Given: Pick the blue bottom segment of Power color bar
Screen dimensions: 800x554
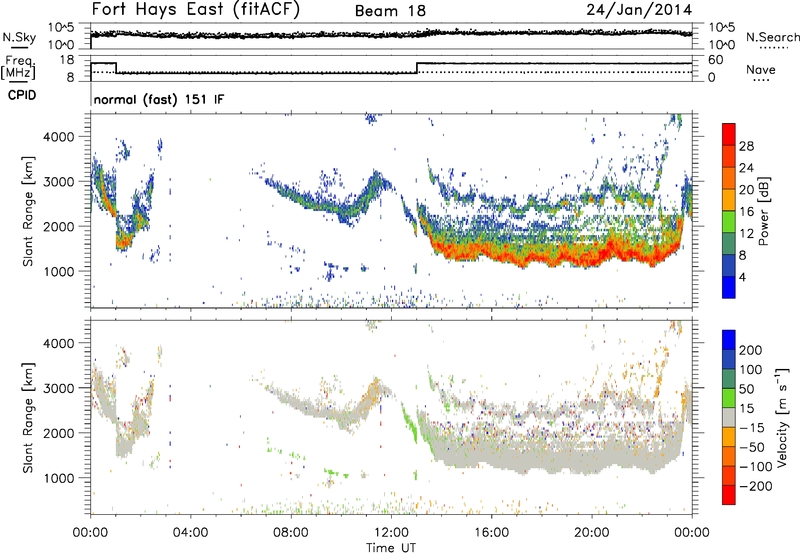Looking at the screenshot, I should coord(729,287).
